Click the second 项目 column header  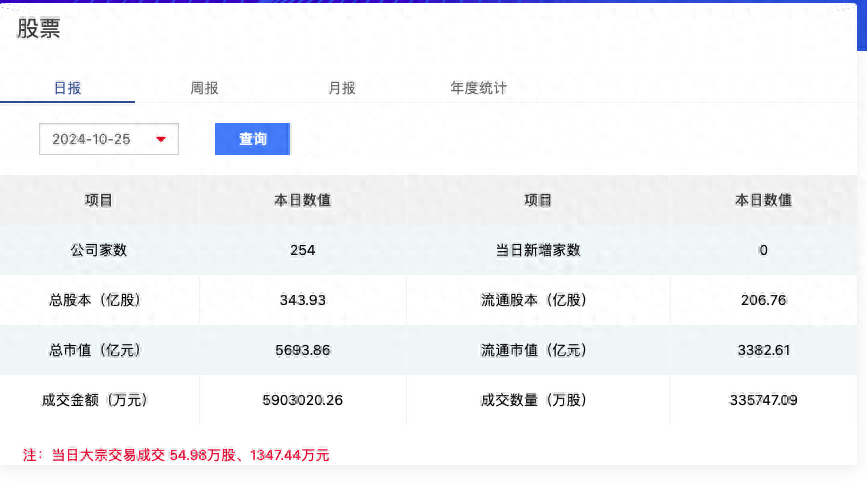[x=537, y=200]
